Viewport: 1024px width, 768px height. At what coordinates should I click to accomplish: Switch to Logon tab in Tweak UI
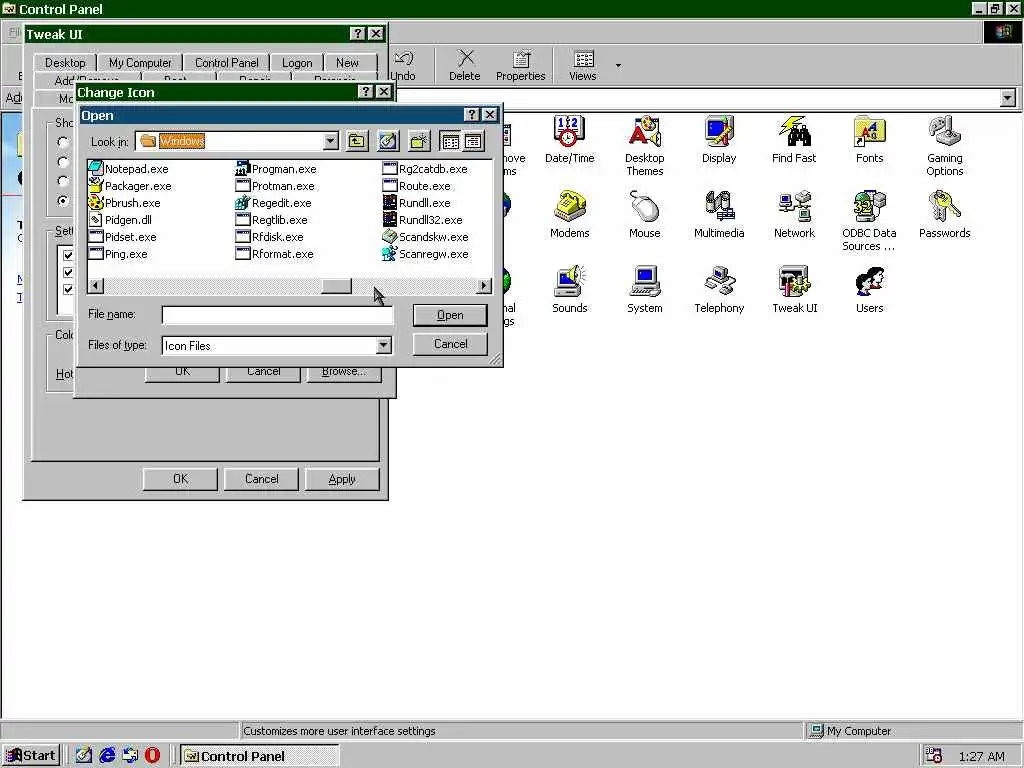point(297,63)
